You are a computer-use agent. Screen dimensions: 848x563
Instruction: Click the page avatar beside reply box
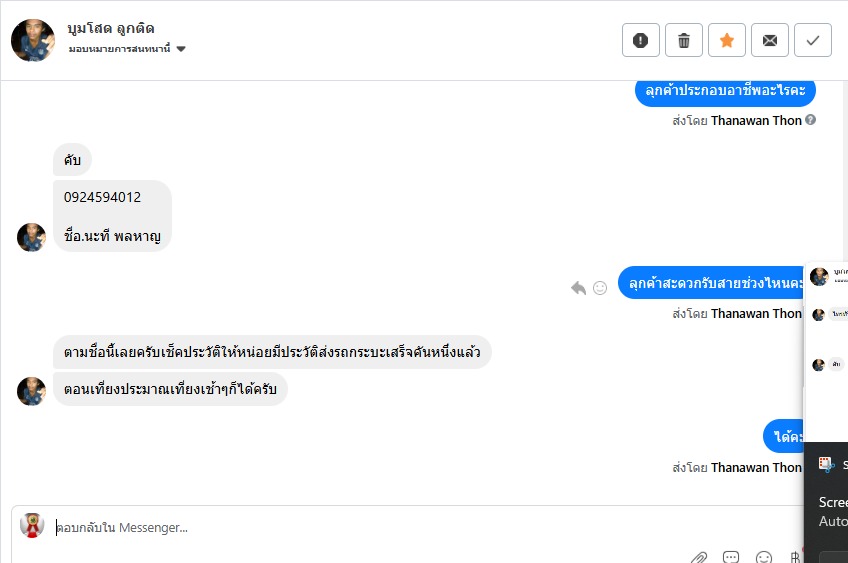point(32,526)
